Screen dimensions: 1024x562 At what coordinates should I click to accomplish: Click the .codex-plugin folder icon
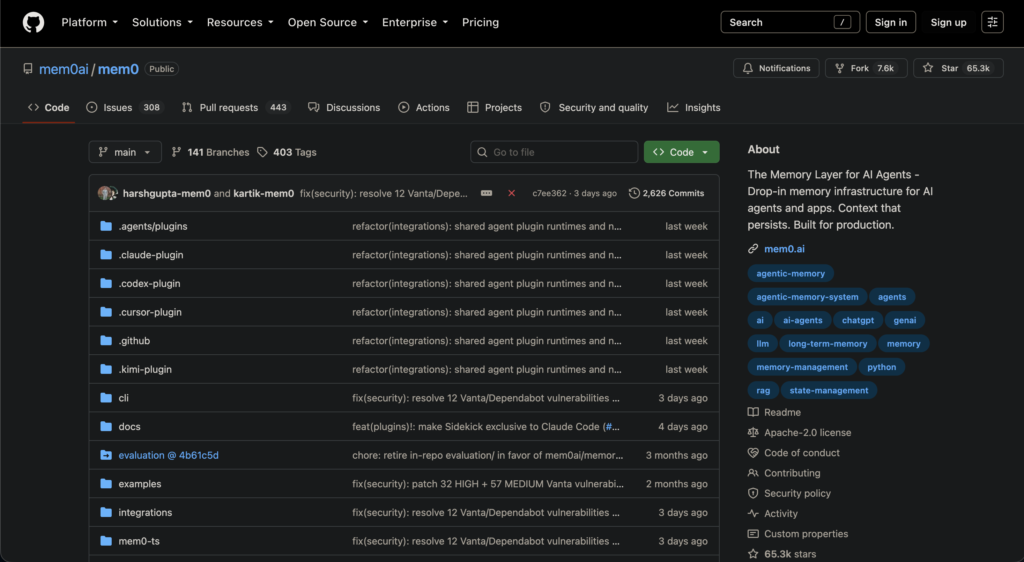tap(106, 283)
